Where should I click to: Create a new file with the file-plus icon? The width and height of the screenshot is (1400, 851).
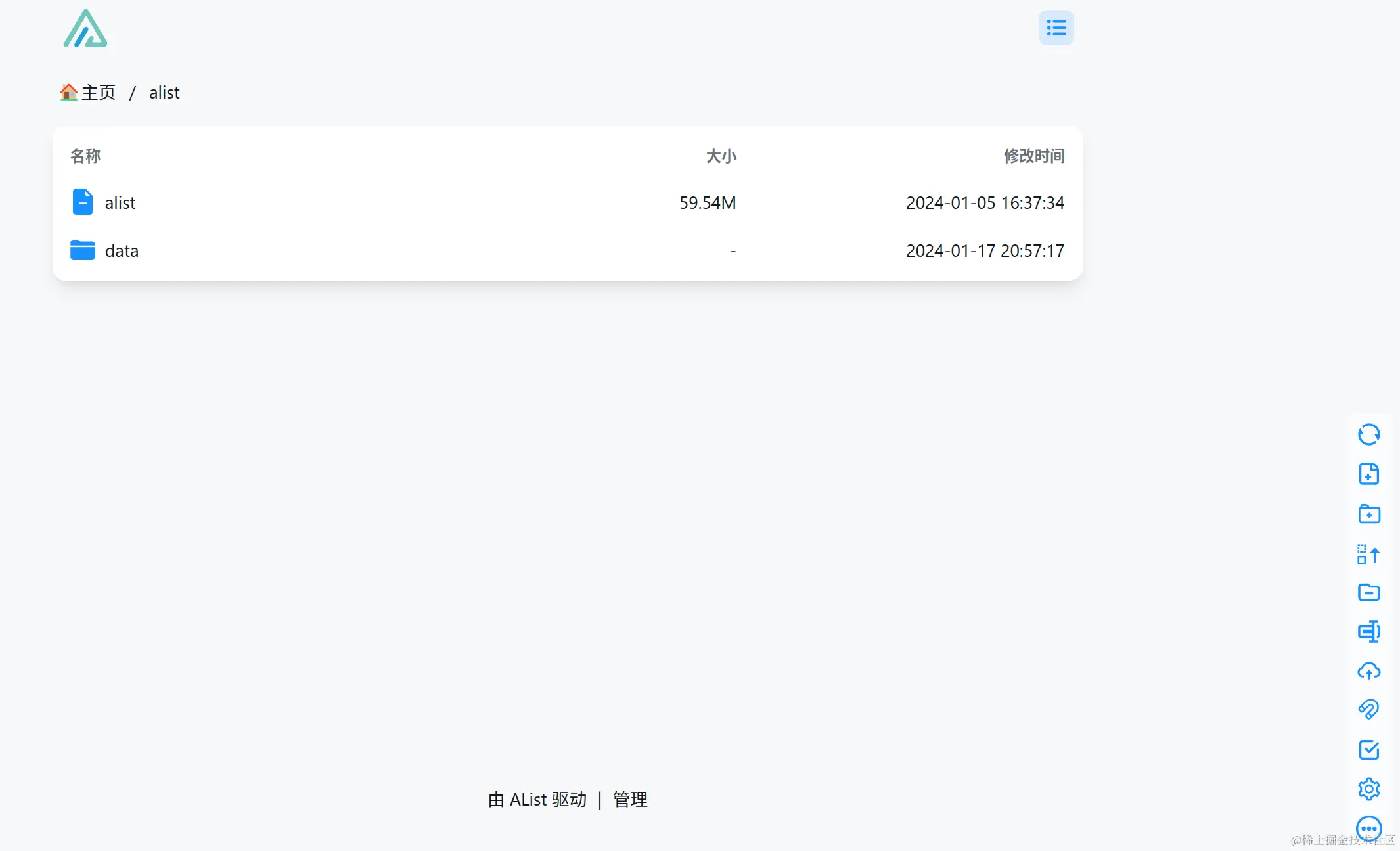1368,474
